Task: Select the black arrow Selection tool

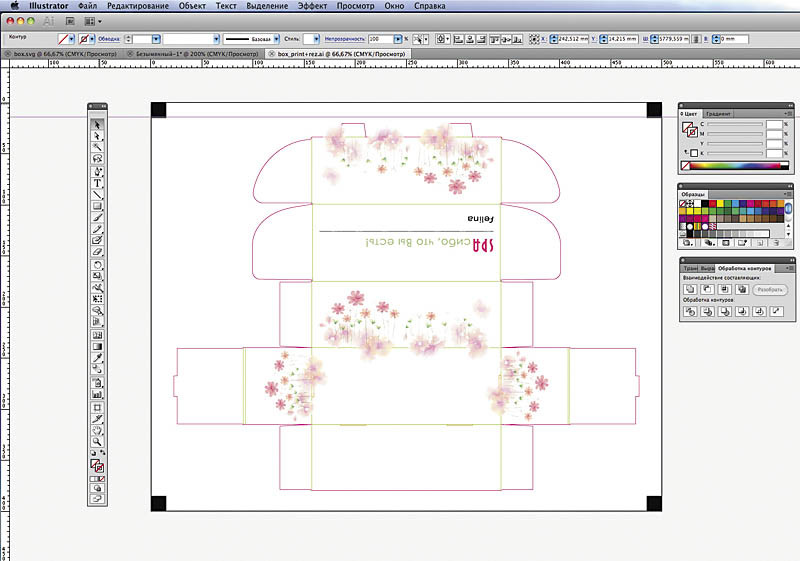Action: [98, 124]
